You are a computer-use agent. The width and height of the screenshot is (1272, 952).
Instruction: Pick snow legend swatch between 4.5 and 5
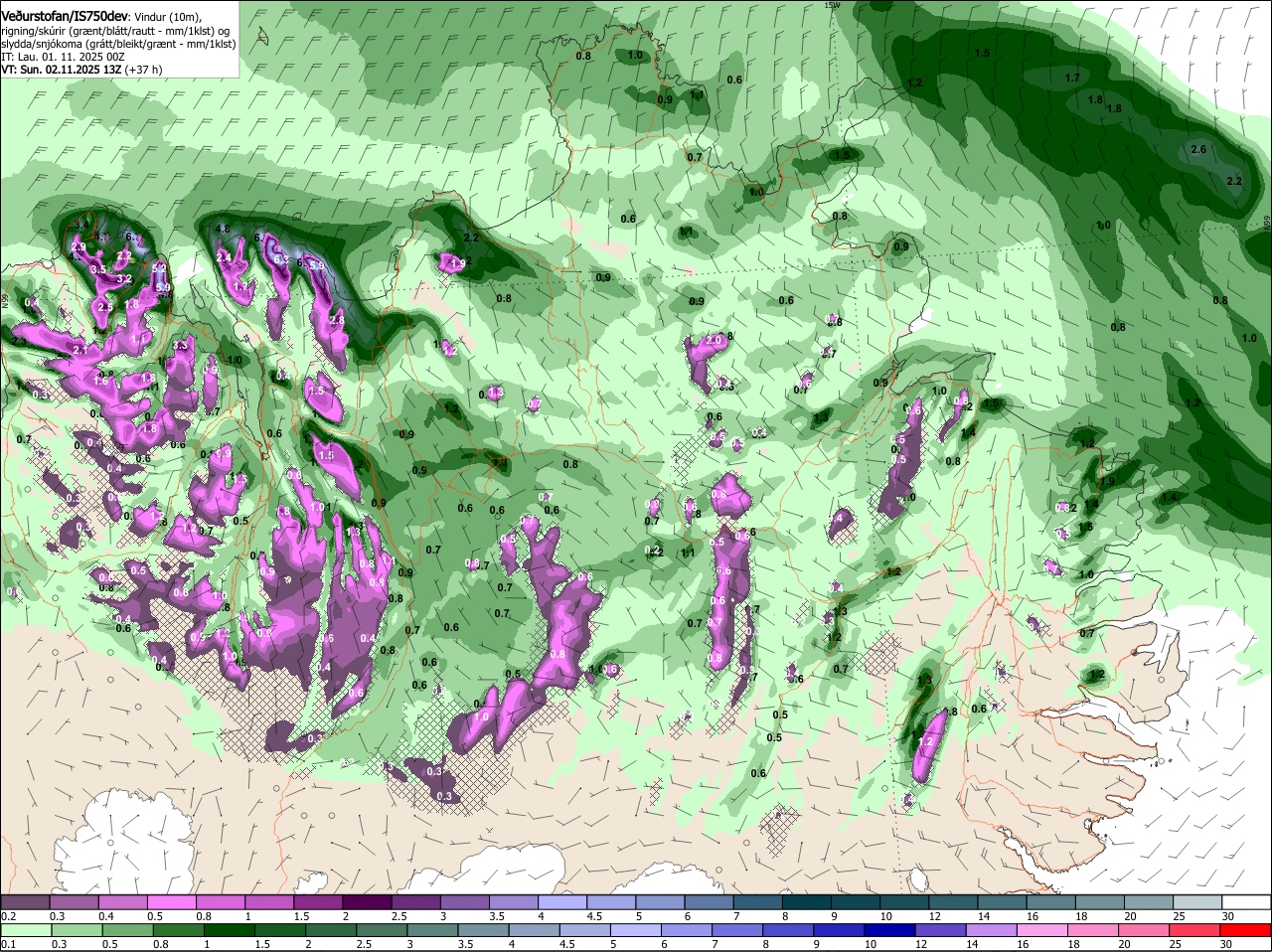coord(609,901)
